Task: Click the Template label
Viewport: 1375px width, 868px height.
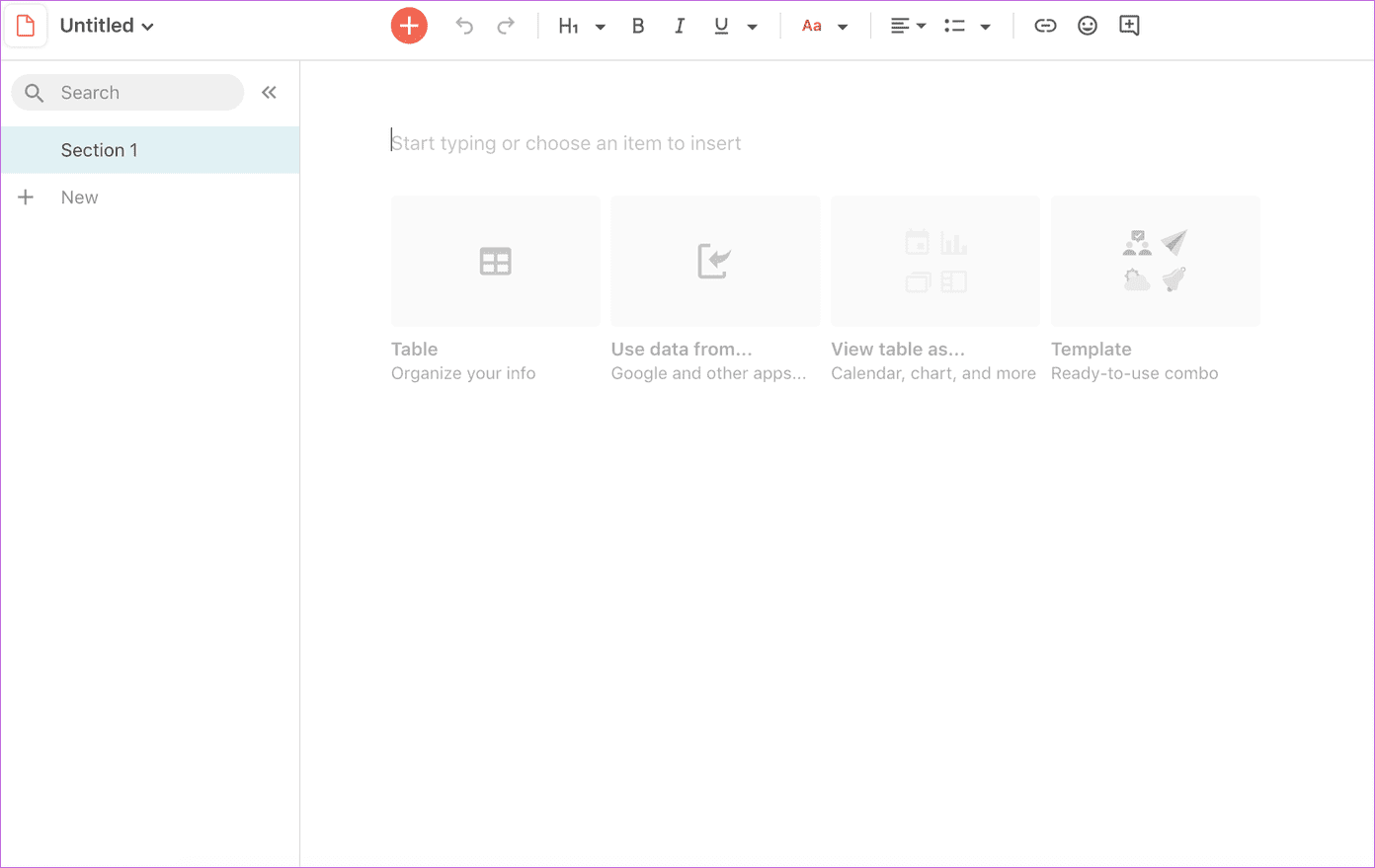Action: 1092,349
